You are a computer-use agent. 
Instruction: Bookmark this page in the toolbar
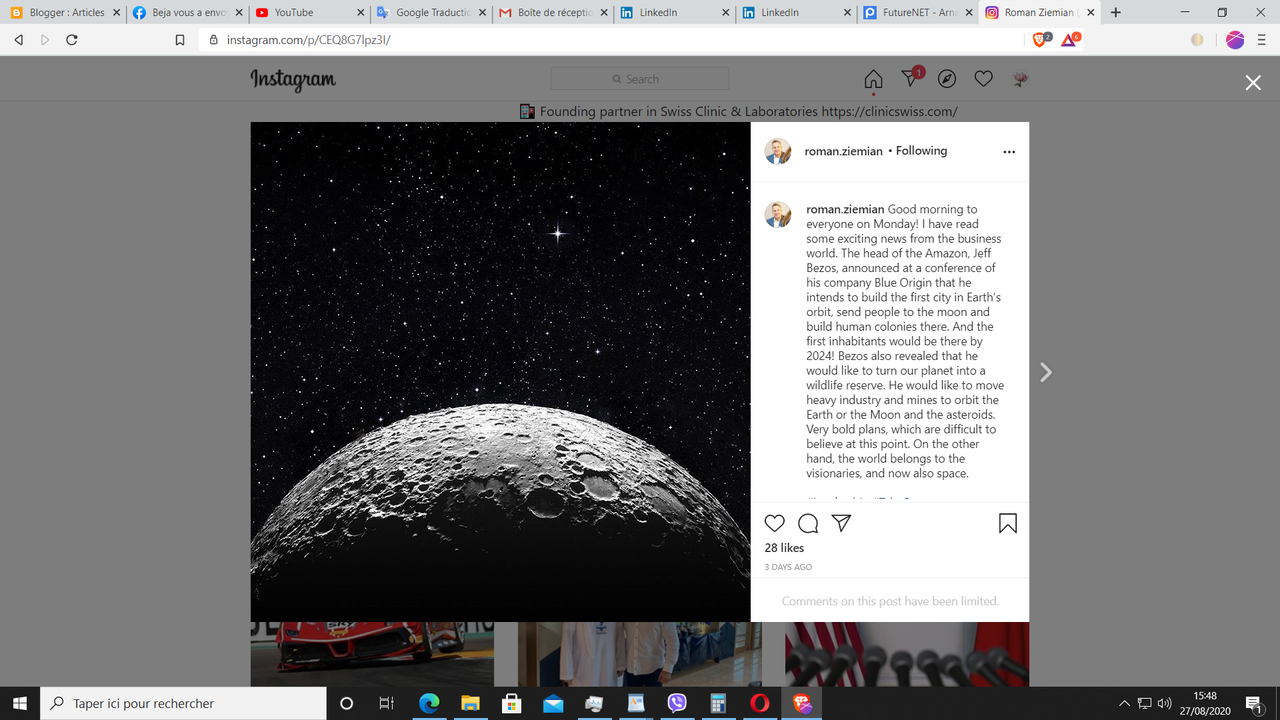click(x=180, y=40)
